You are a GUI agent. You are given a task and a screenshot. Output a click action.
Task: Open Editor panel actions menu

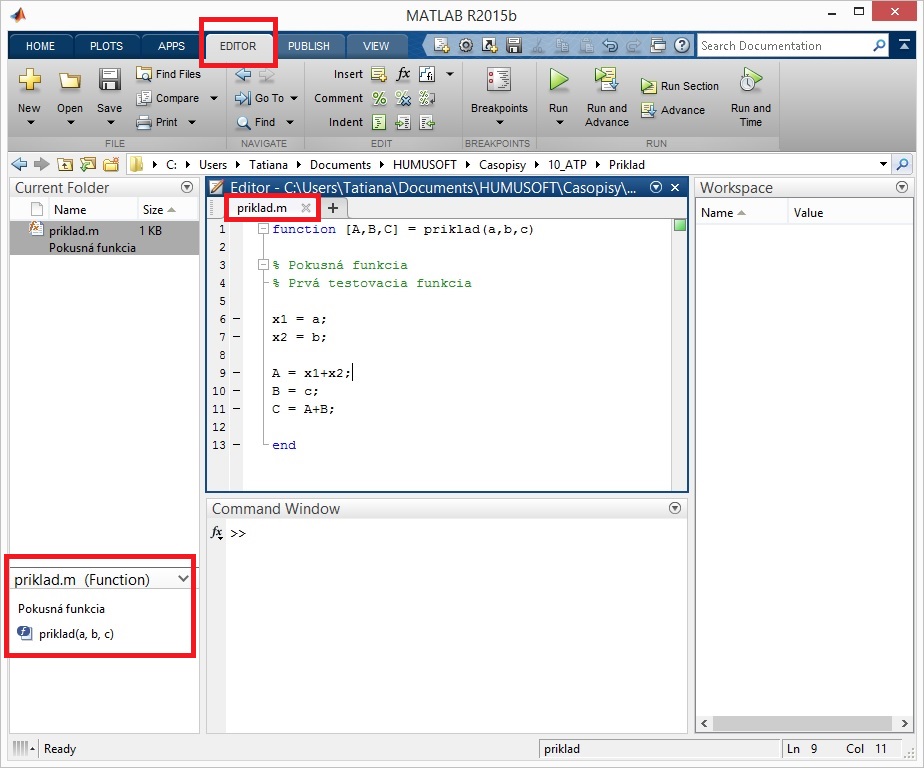[x=656, y=187]
